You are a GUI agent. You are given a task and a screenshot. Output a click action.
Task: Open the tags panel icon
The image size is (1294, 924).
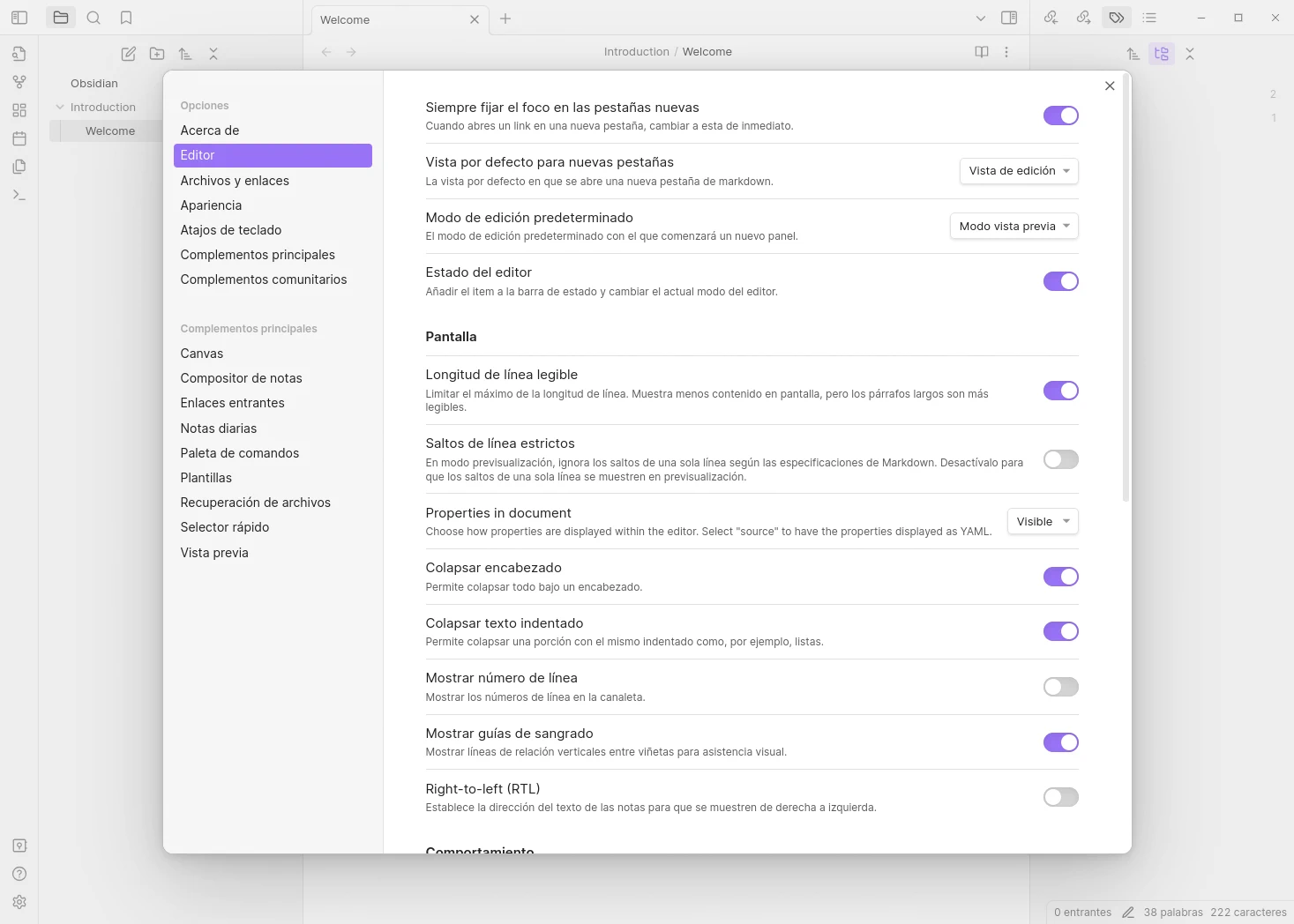click(x=1117, y=18)
